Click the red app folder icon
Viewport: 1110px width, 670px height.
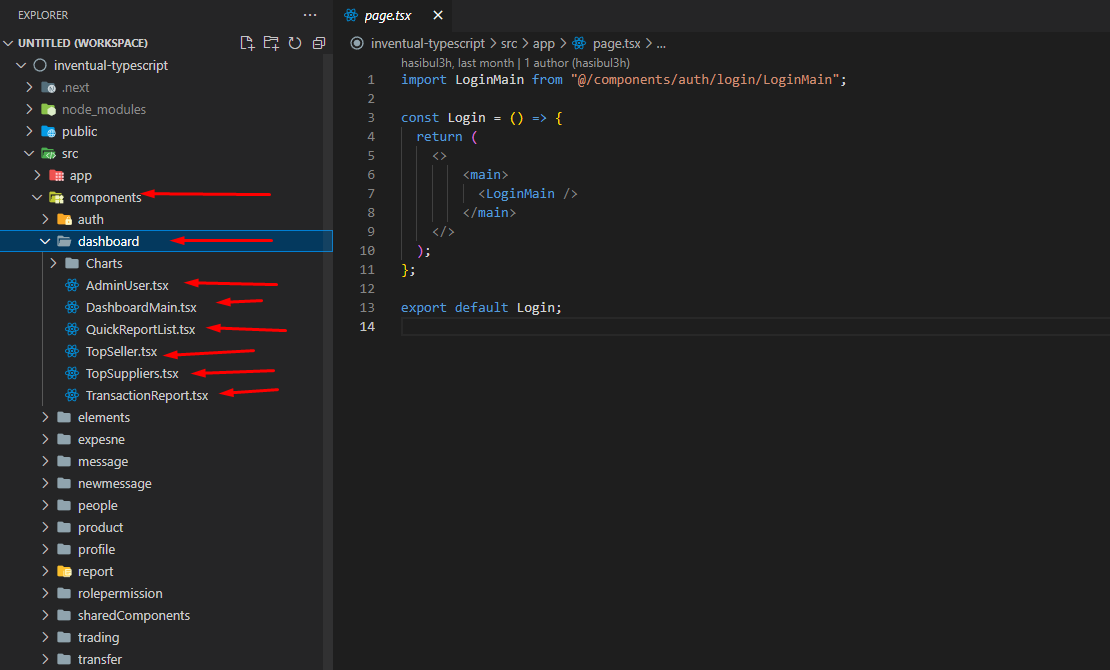57,176
